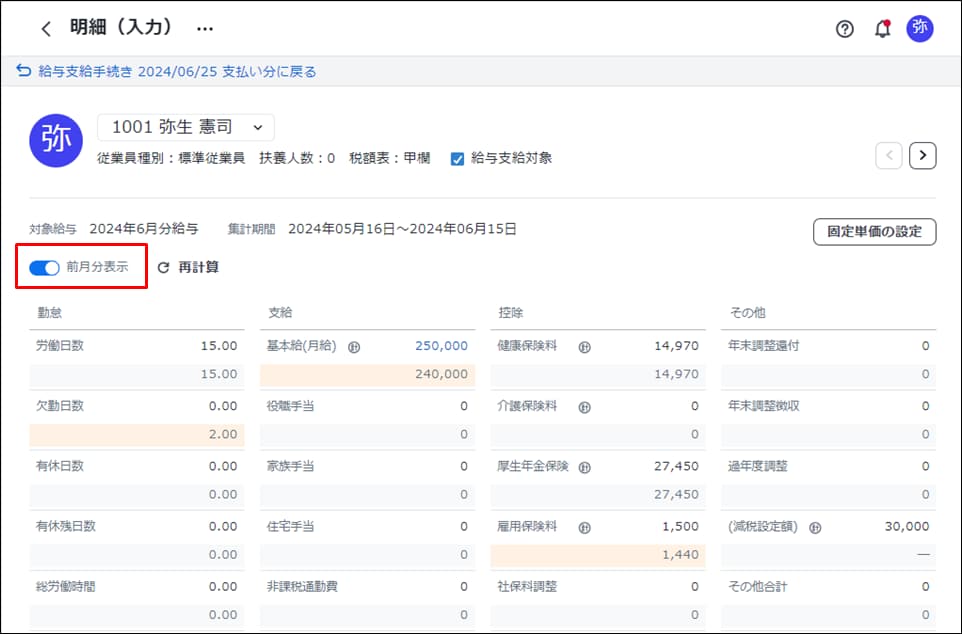962x634 pixels.
Task: Click the info icon beside 厚生年金保険
Action: point(585,468)
